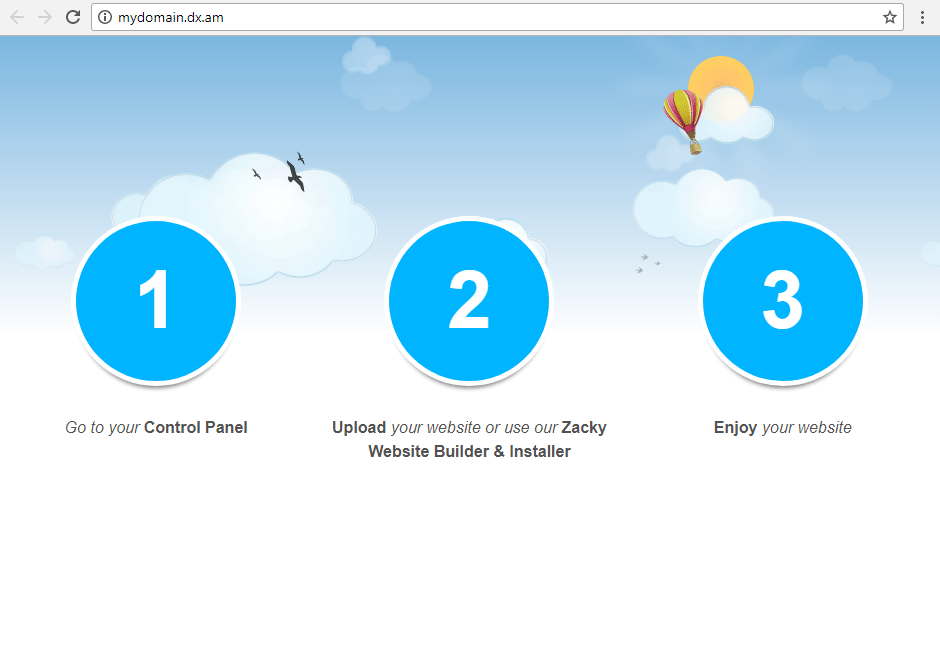Click the blue circle numbered 1

(156, 300)
